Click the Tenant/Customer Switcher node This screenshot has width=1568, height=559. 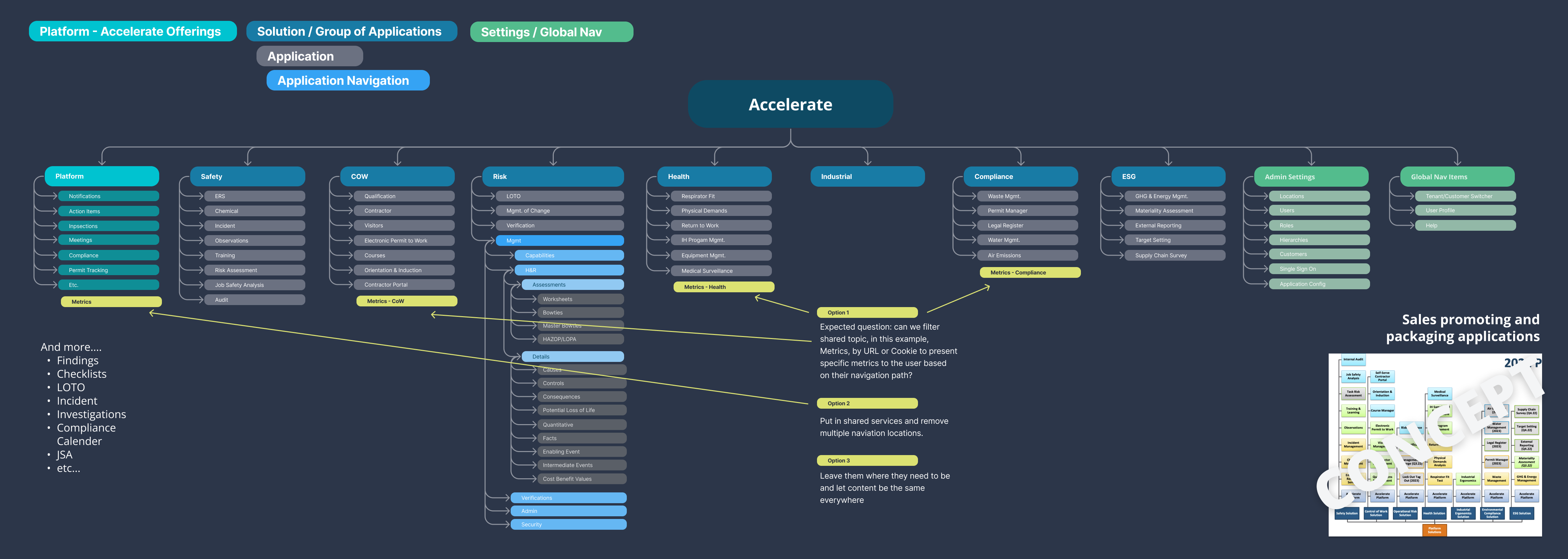tap(1466, 196)
